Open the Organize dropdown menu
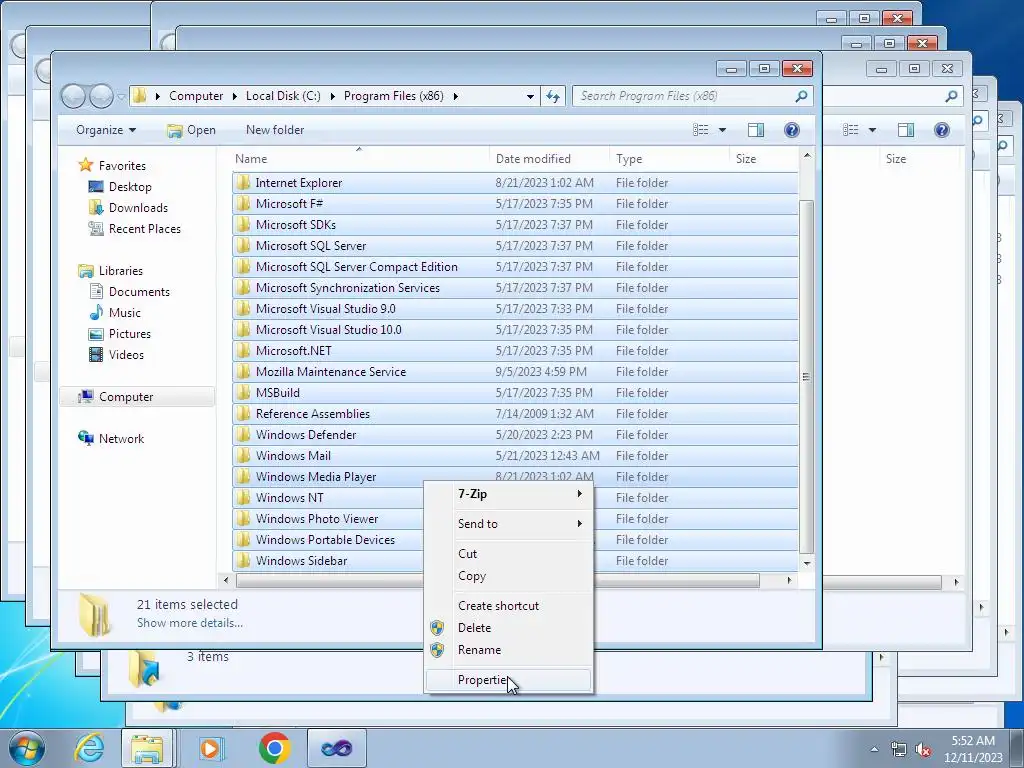The height and width of the screenshot is (768, 1024). pyautogui.click(x=106, y=130)
